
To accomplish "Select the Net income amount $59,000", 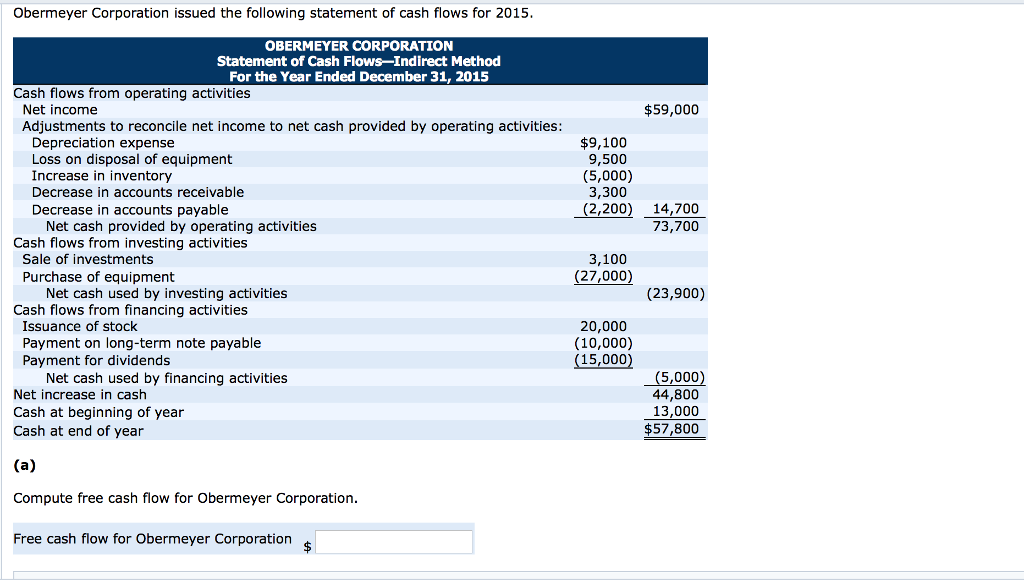I will pyautogui.click(x=671, y=110).
